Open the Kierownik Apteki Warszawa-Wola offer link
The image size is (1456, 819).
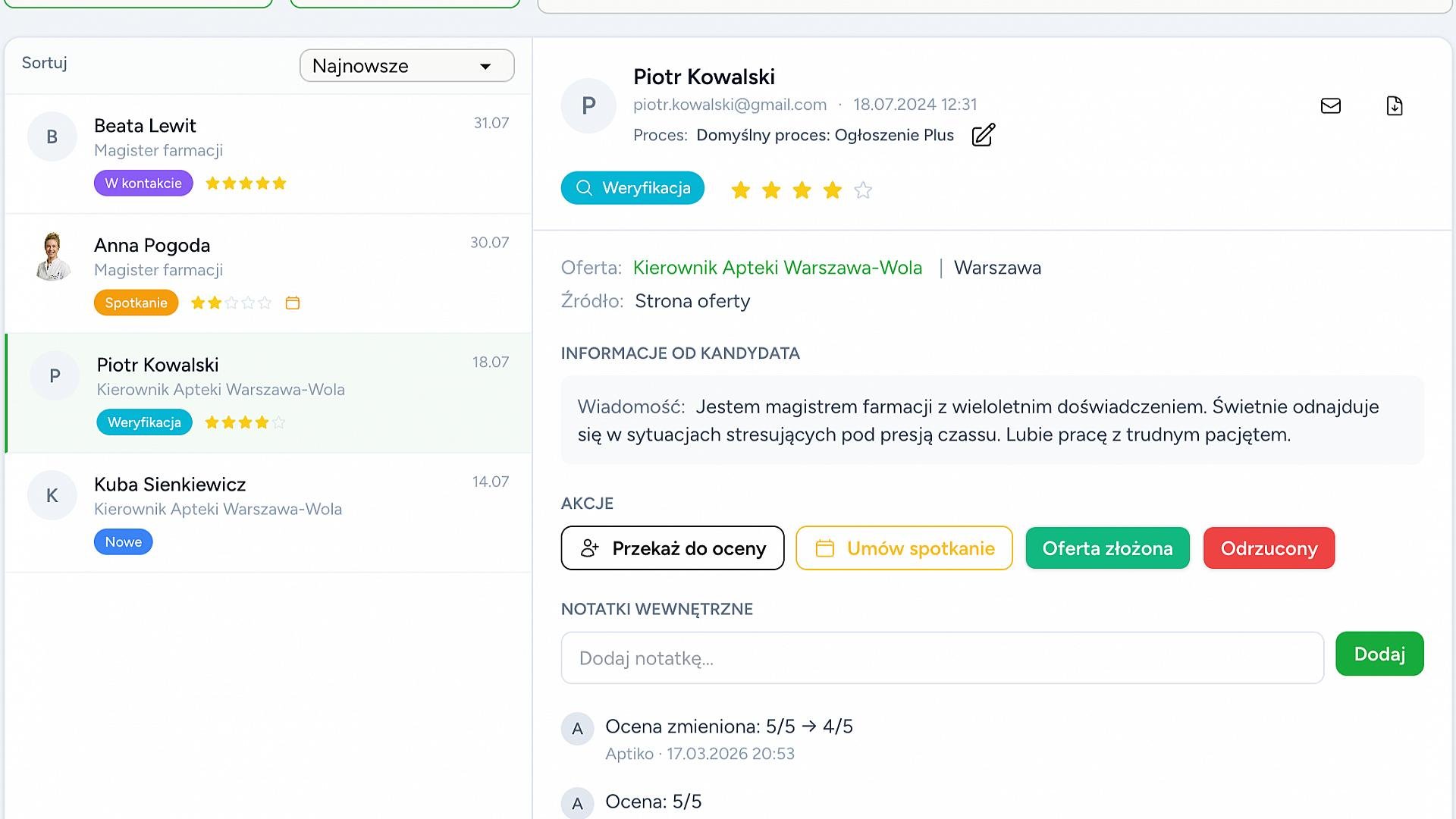(778, 268)
